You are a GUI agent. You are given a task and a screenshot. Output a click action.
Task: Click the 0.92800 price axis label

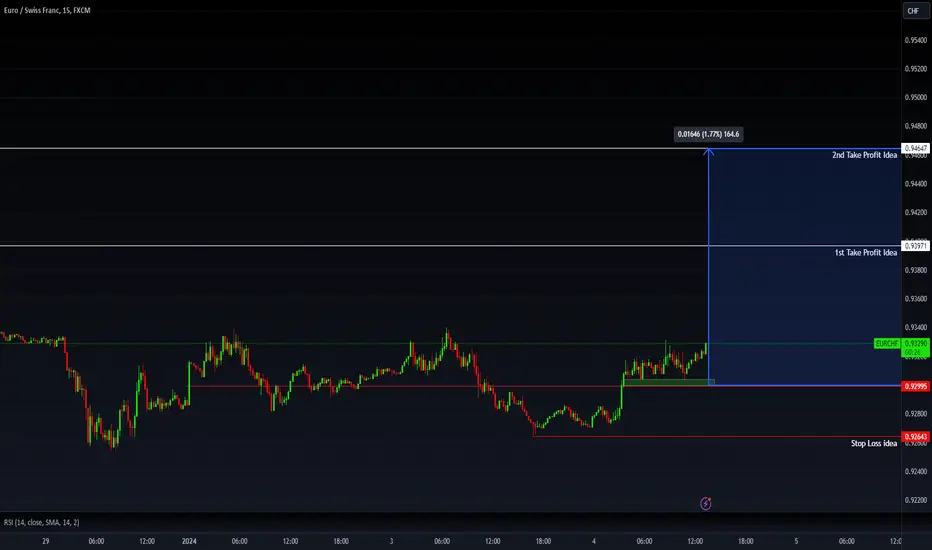click(915, 414)
